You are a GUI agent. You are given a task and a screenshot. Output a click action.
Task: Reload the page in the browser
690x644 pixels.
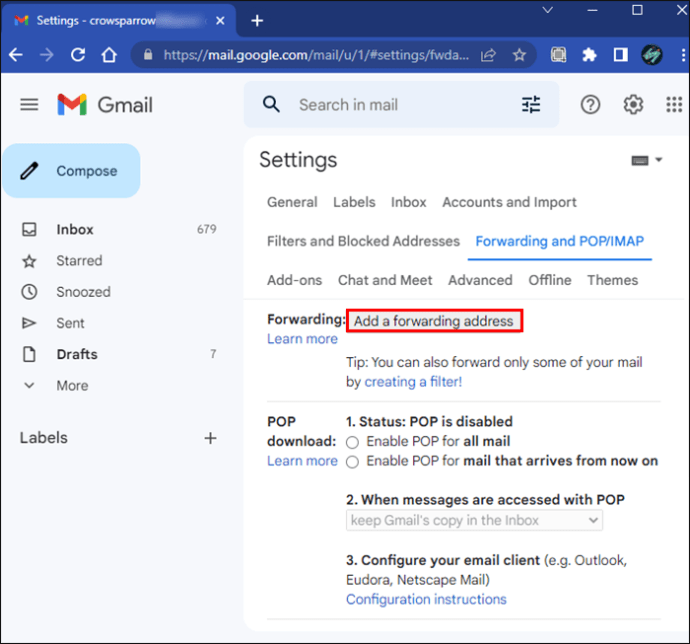78,55
